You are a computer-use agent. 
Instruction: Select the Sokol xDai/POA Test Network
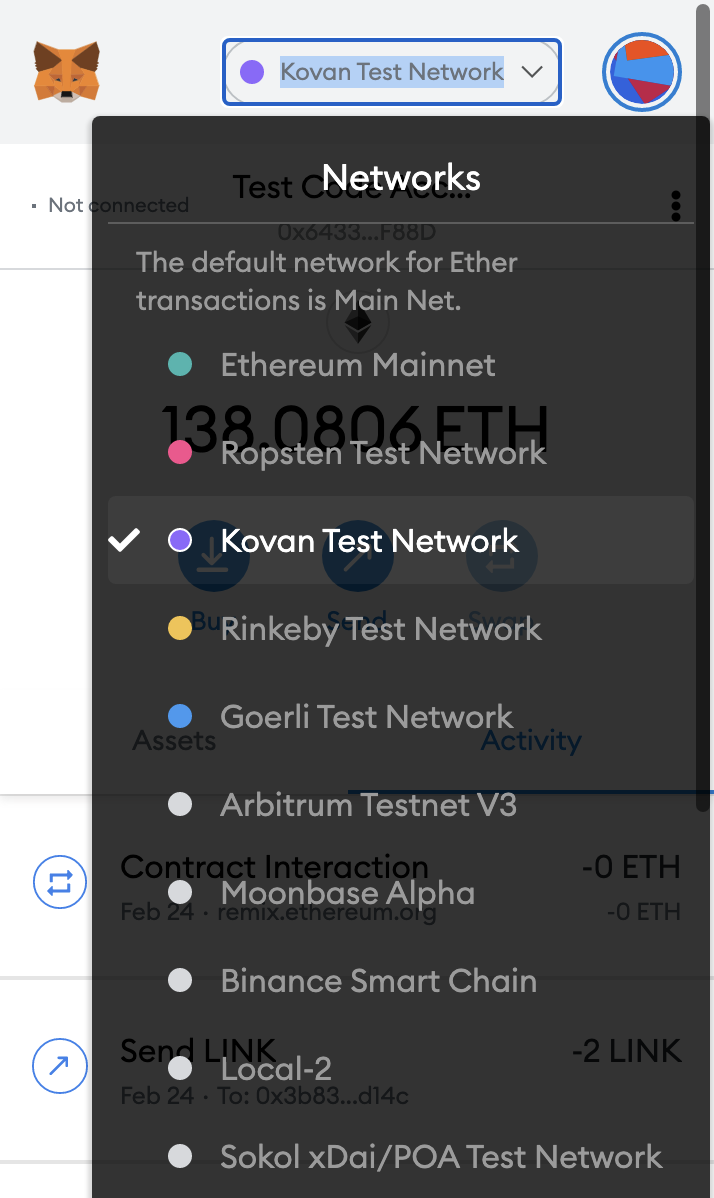click(x=441, y=1156)
